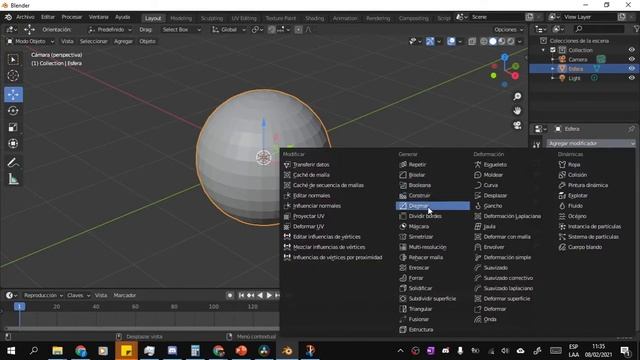Open the Agregar modificador dropdown
Screen dimensions: 640x360
tap(591, 143)
